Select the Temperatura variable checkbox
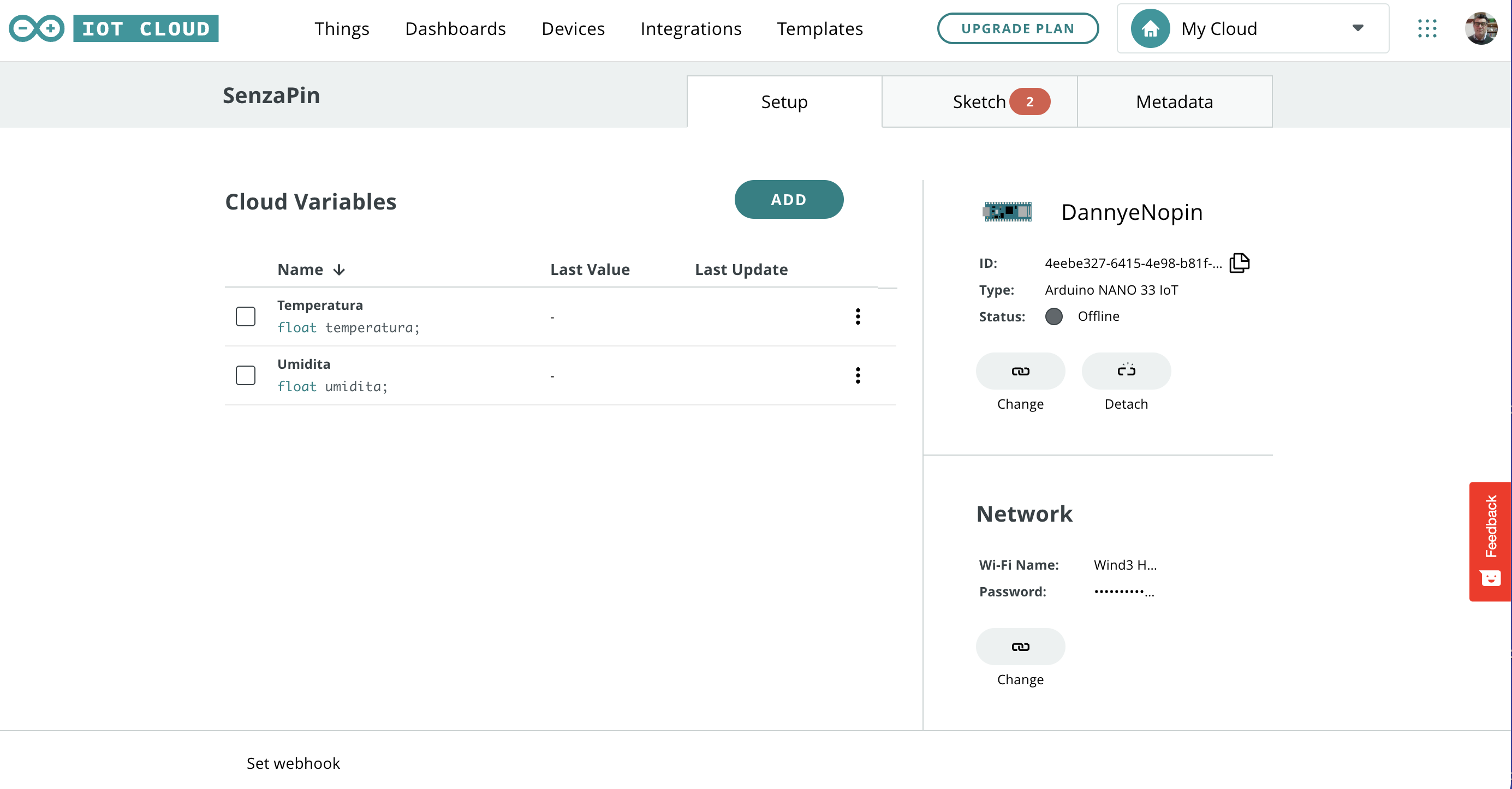 245,316
